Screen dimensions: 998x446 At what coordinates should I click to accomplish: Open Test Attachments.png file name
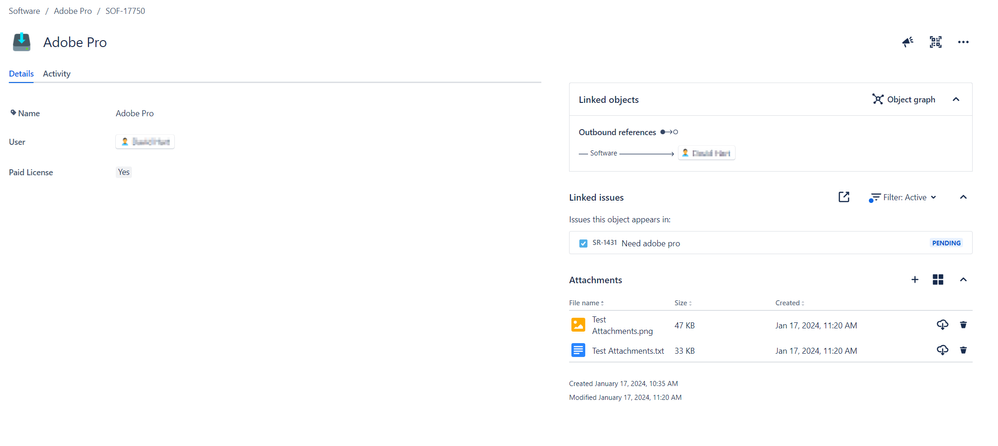coord(622,325)
